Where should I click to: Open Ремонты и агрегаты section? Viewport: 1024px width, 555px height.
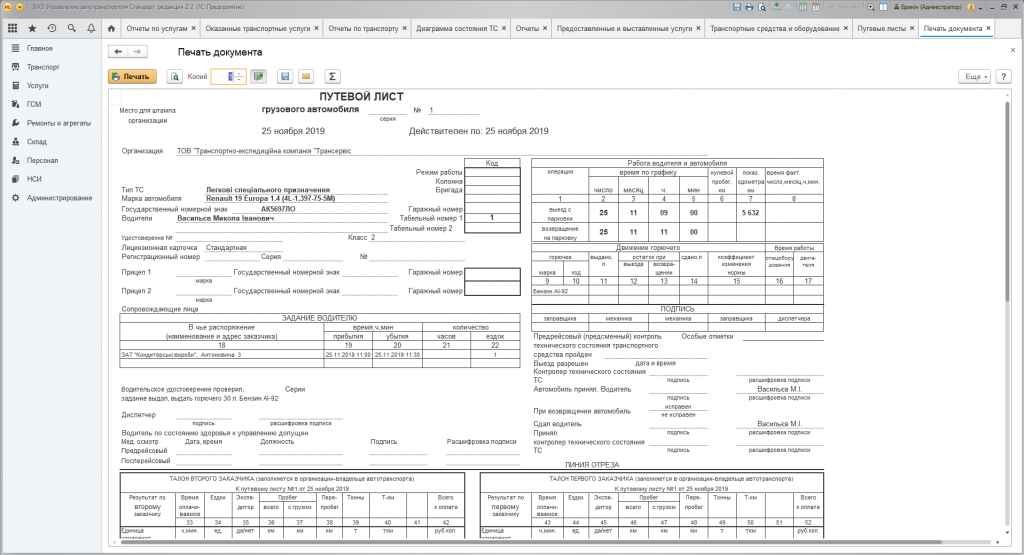click(x=52, y=123)
